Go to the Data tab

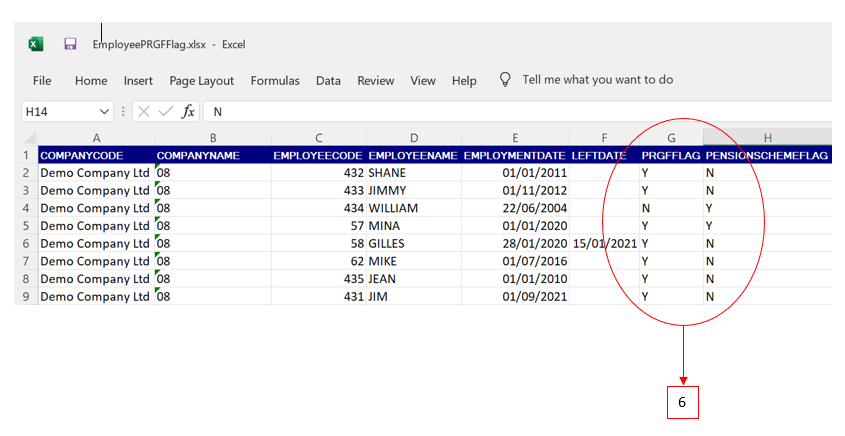(x=328, y=81)
